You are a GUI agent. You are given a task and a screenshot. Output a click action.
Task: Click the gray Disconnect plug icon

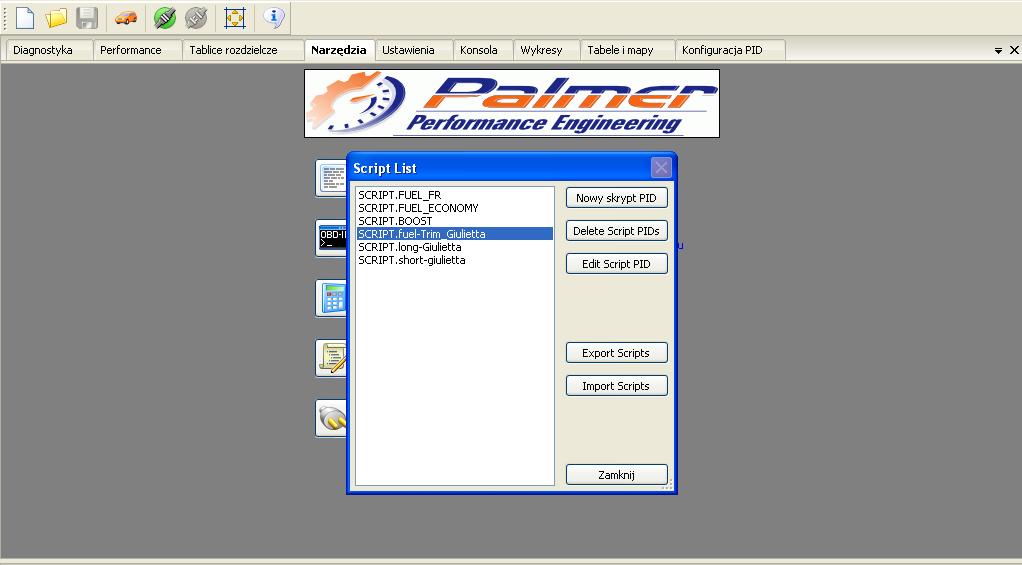[196, 18]
